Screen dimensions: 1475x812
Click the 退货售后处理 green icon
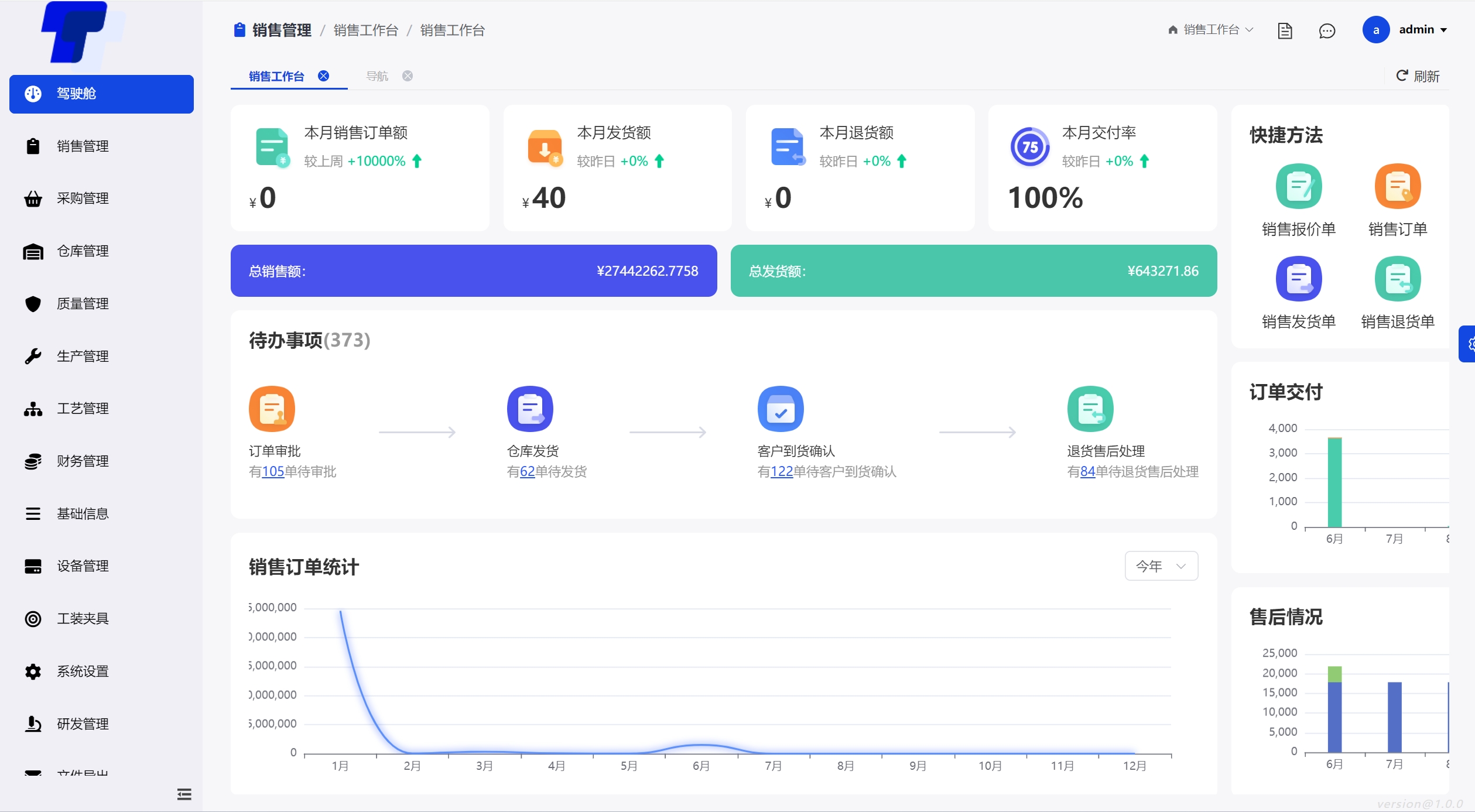click(1090, 409)
